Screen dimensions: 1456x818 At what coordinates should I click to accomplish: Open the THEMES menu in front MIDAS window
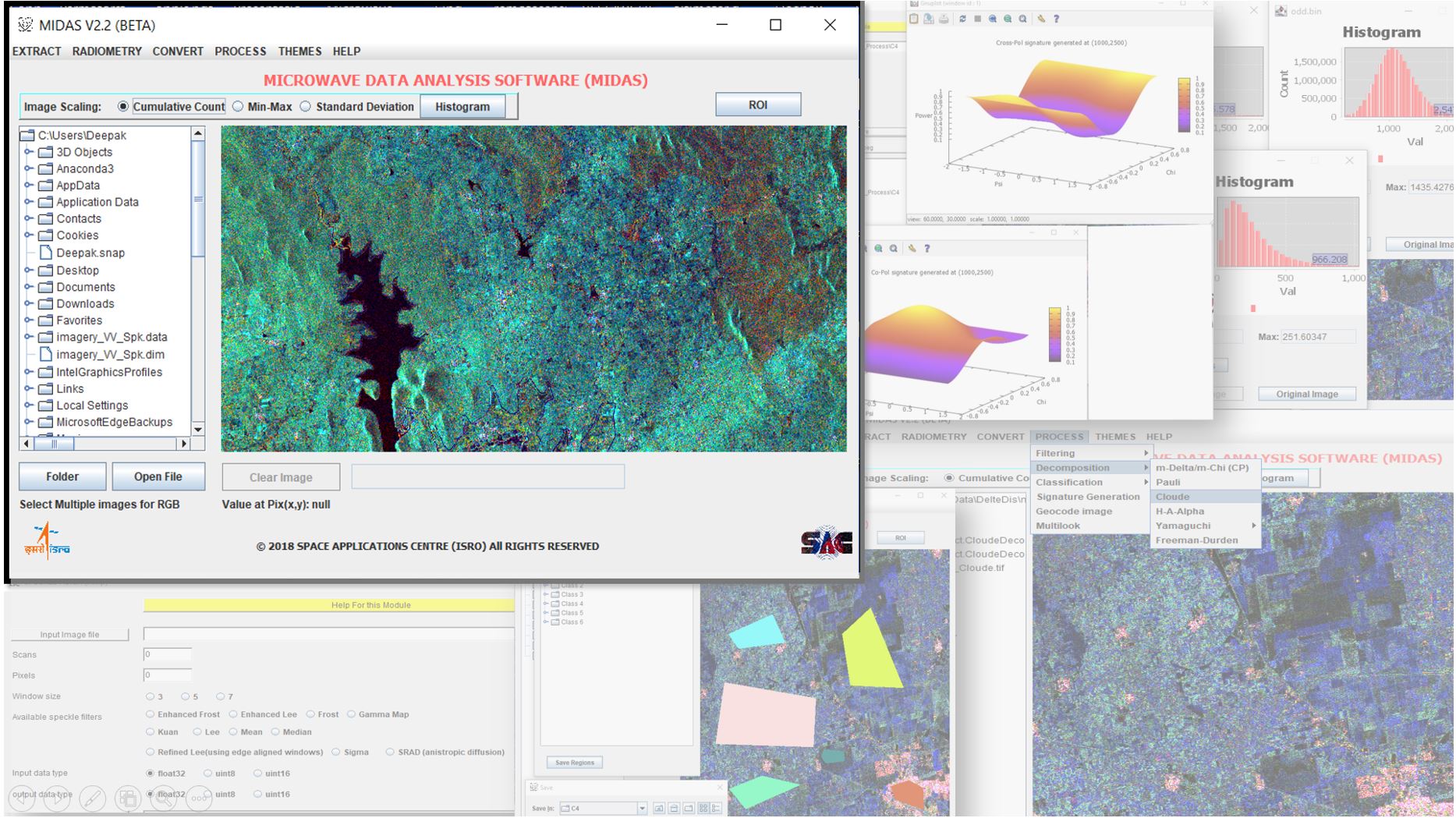pyautogui.click(x=299, y=51)
